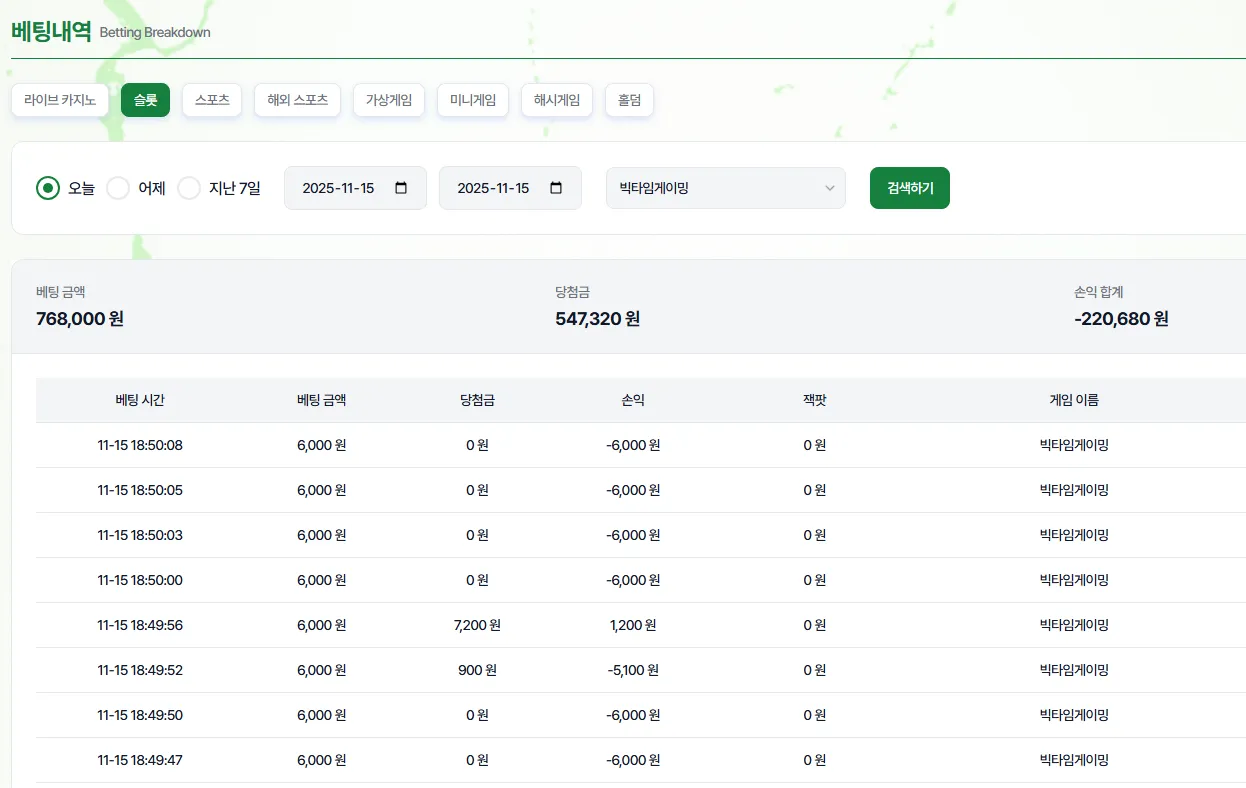Click the green 검색하기 search button
Viewport: 1246px width, 788px height.
[910, 188]
